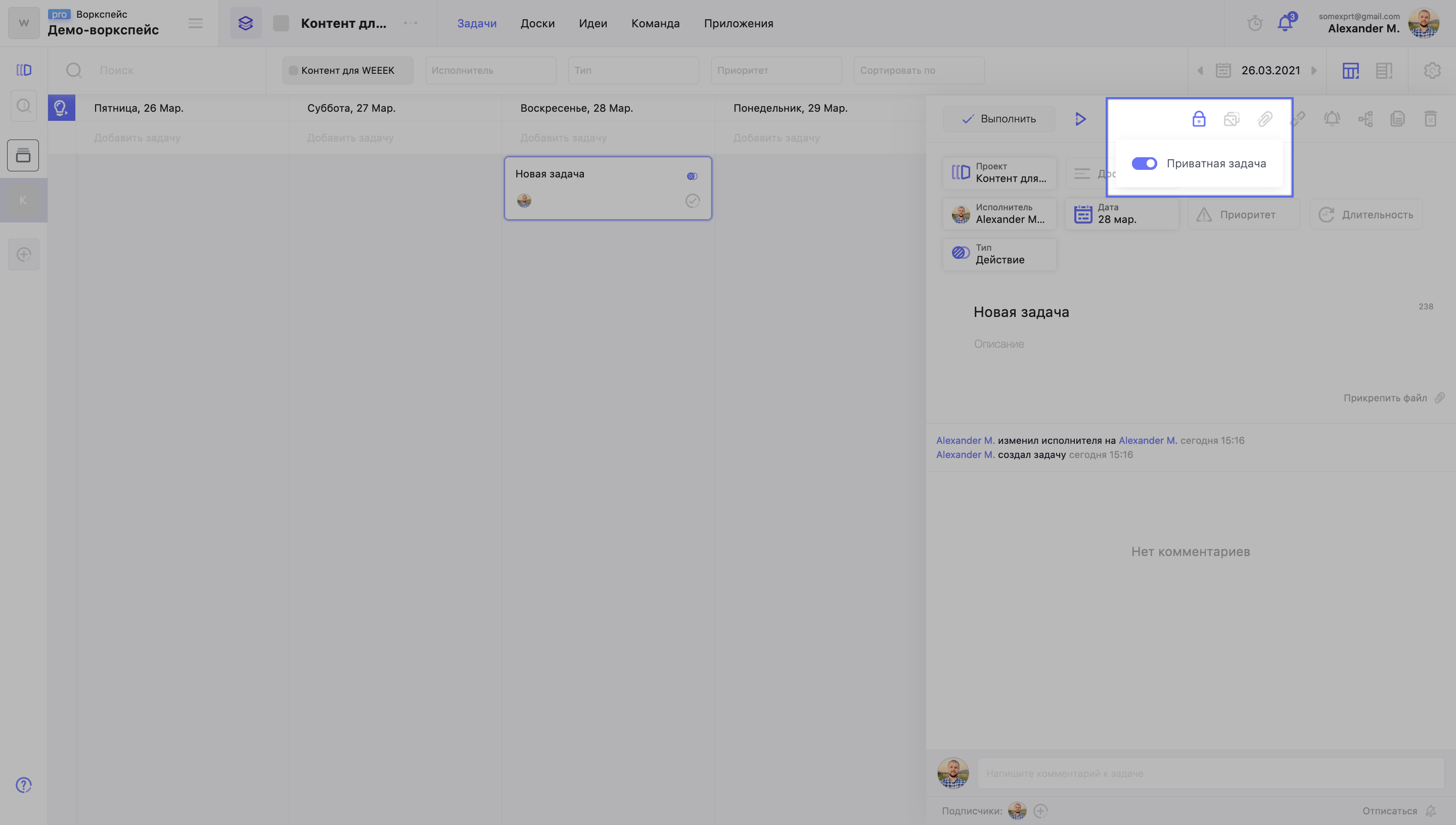The width and height of the screenshot is (1456, 825).
Task: Switch to the list view icon
Action: pyautogui.click(x=1384, y=70)
